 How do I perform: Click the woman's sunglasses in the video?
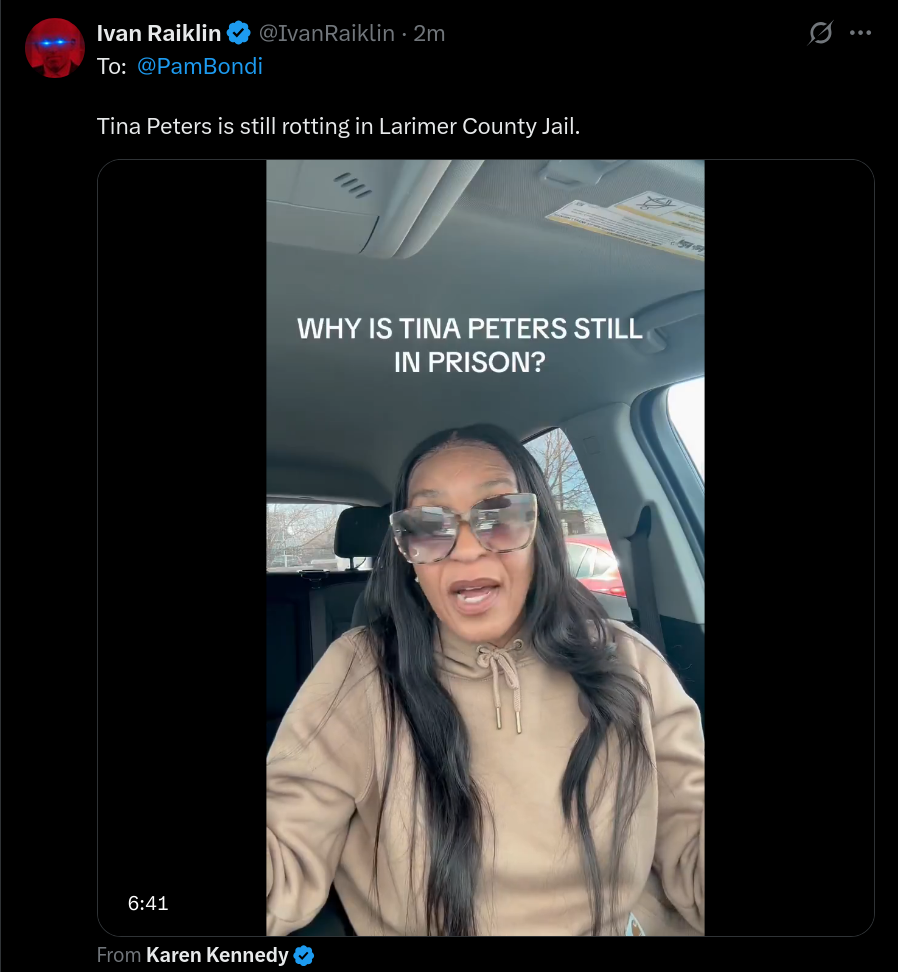(x=464, y=527)
